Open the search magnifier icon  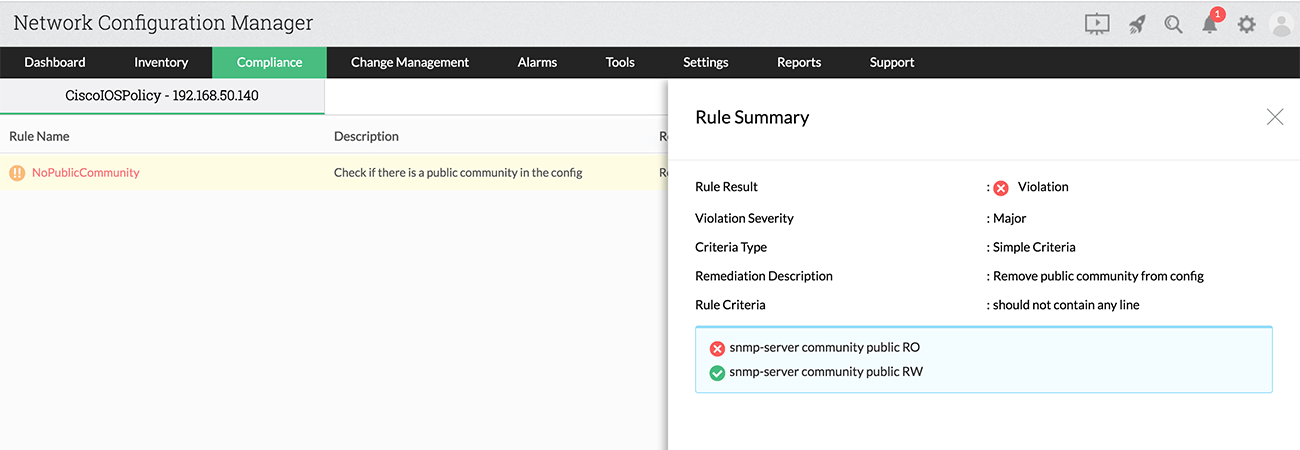click(x=1174, y=24)
